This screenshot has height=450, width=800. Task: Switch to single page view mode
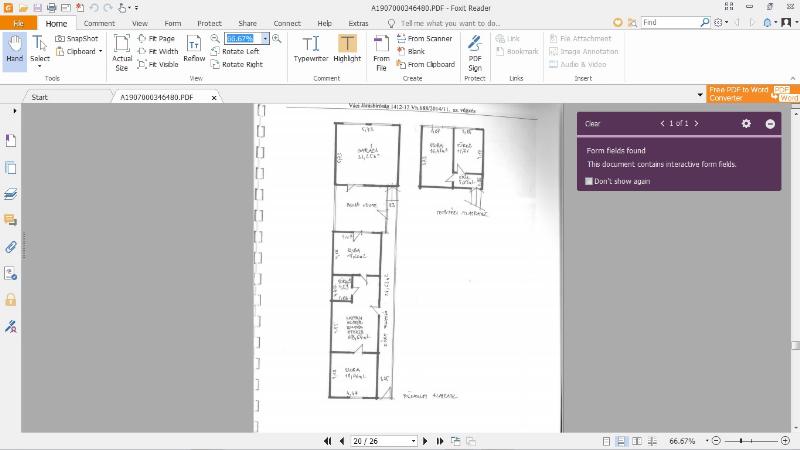(x=605, y=441)
